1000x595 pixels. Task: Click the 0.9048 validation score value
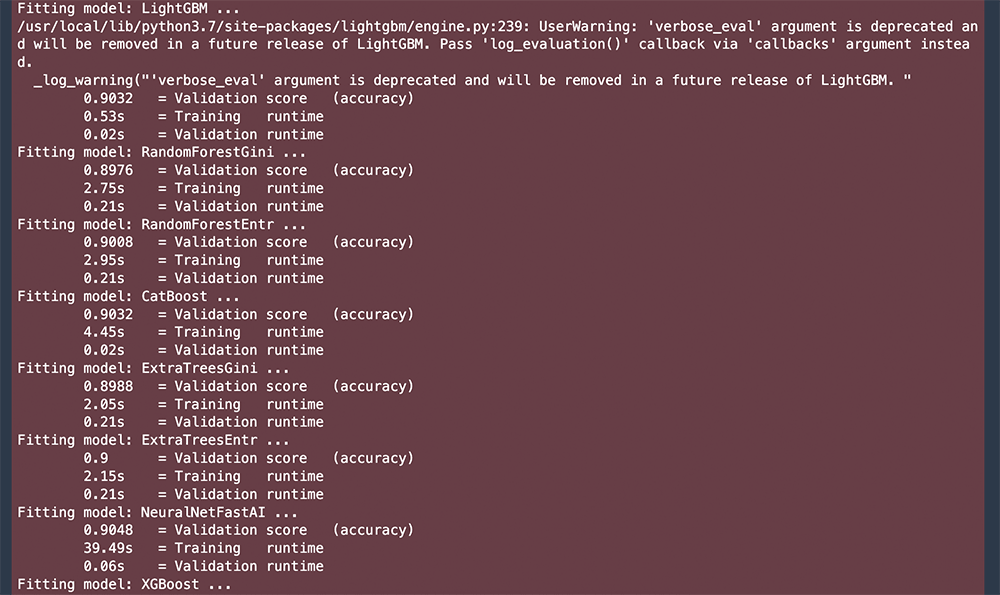pyautogui.click(x=108, y=530)
